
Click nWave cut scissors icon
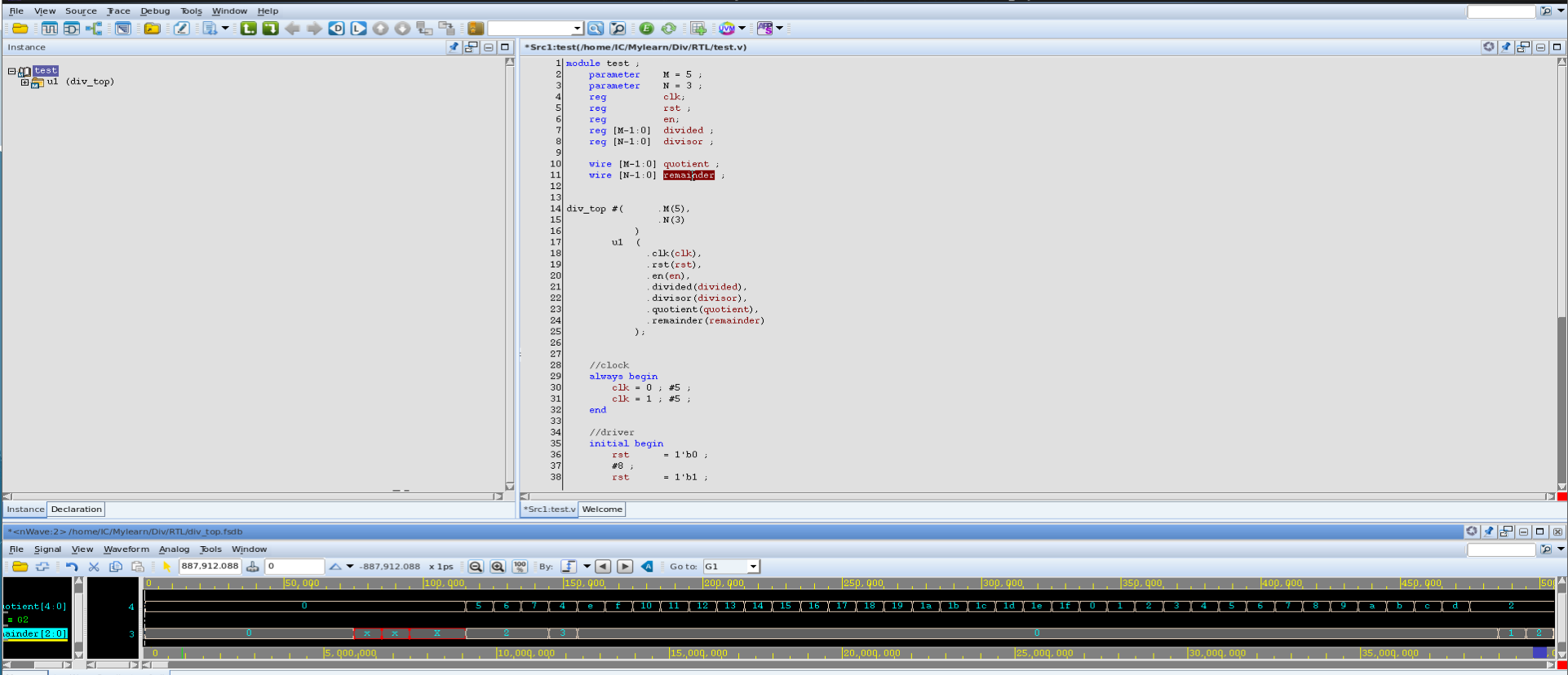(94, 567)
